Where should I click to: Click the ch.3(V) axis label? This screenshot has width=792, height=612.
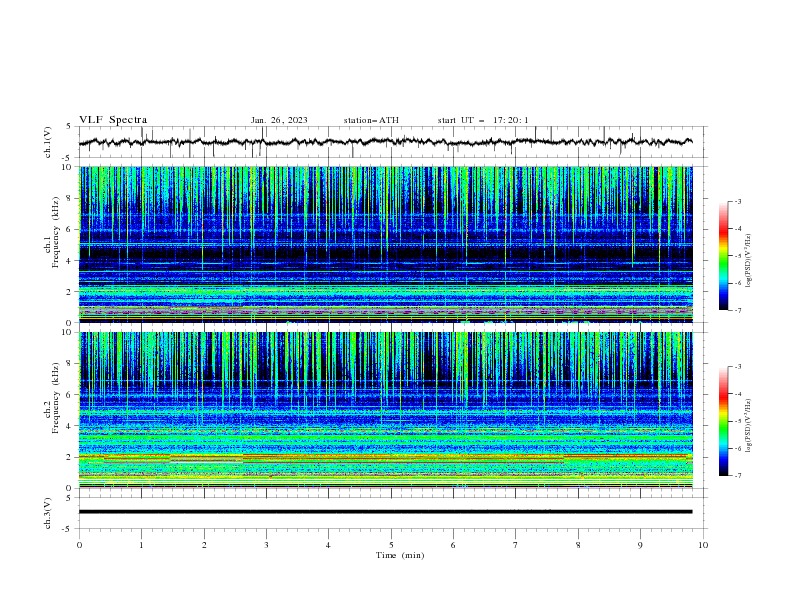tap(48, 513)
